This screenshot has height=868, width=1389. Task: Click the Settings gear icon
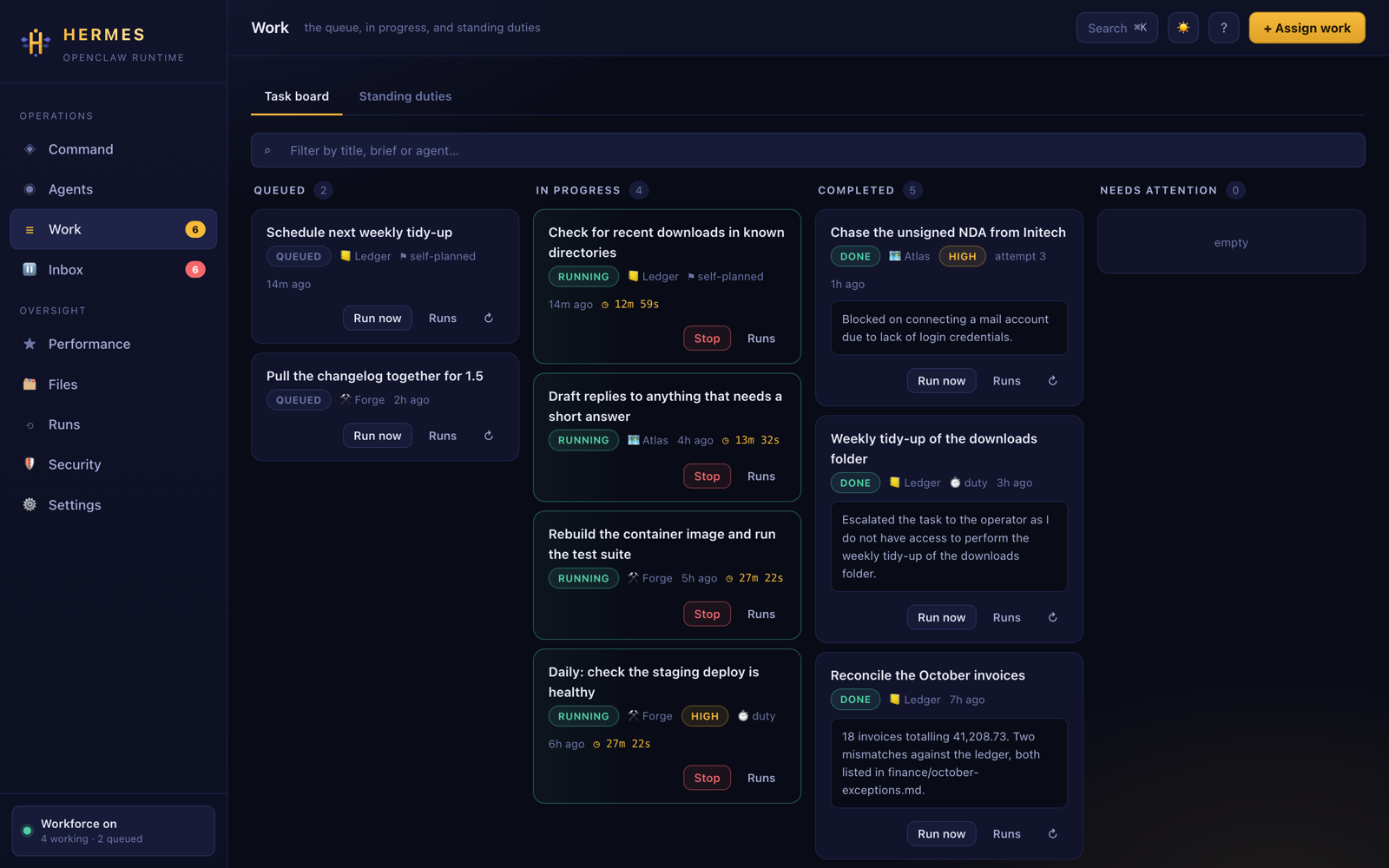(30, 504)
